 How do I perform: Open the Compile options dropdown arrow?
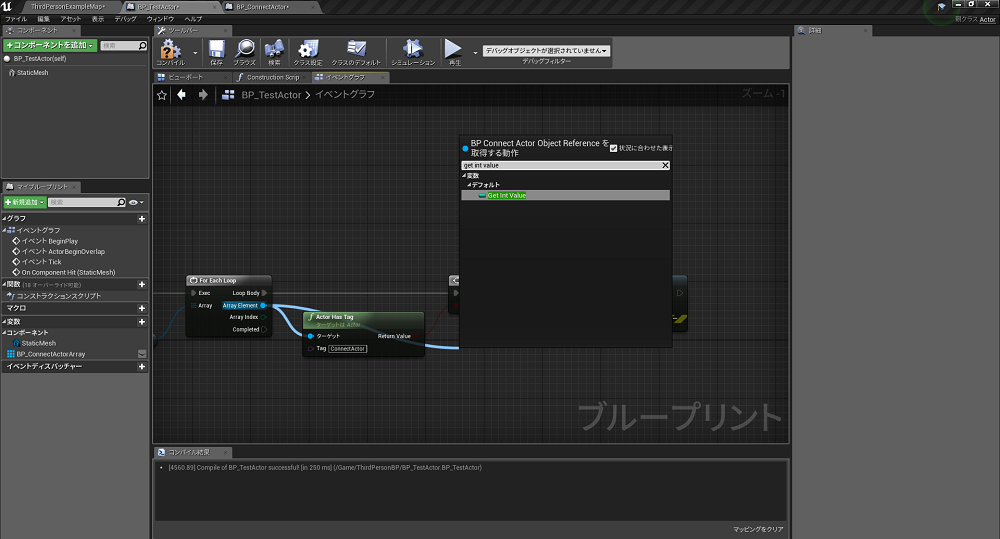click(195, 53)
